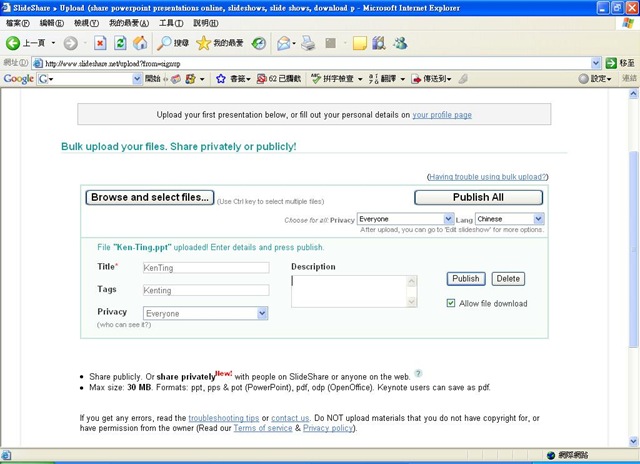Click the Google toolbar logo
This screenshot has height=464, width=640.
point(18,79)
